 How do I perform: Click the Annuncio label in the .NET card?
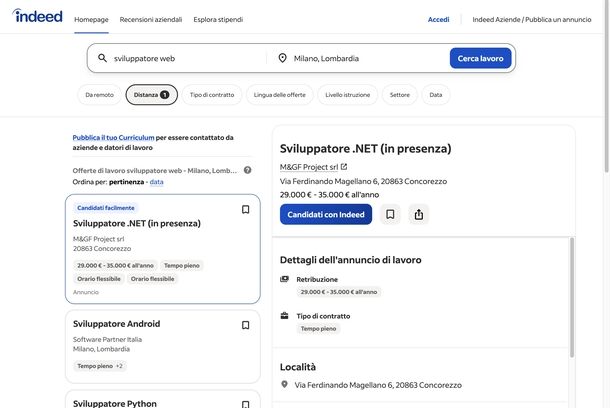click(x=86, y=292)
